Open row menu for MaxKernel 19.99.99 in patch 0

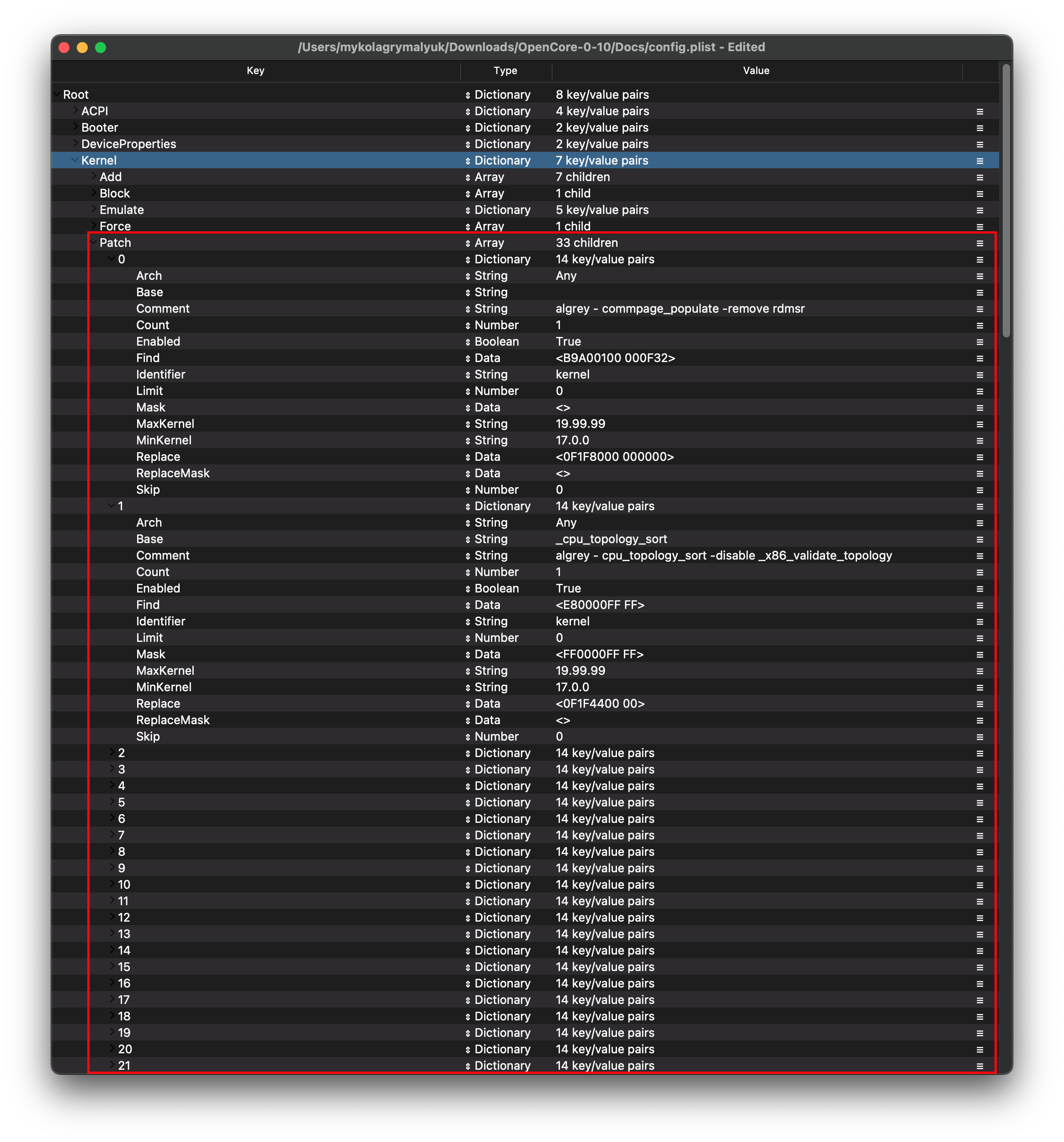point(979,424)
